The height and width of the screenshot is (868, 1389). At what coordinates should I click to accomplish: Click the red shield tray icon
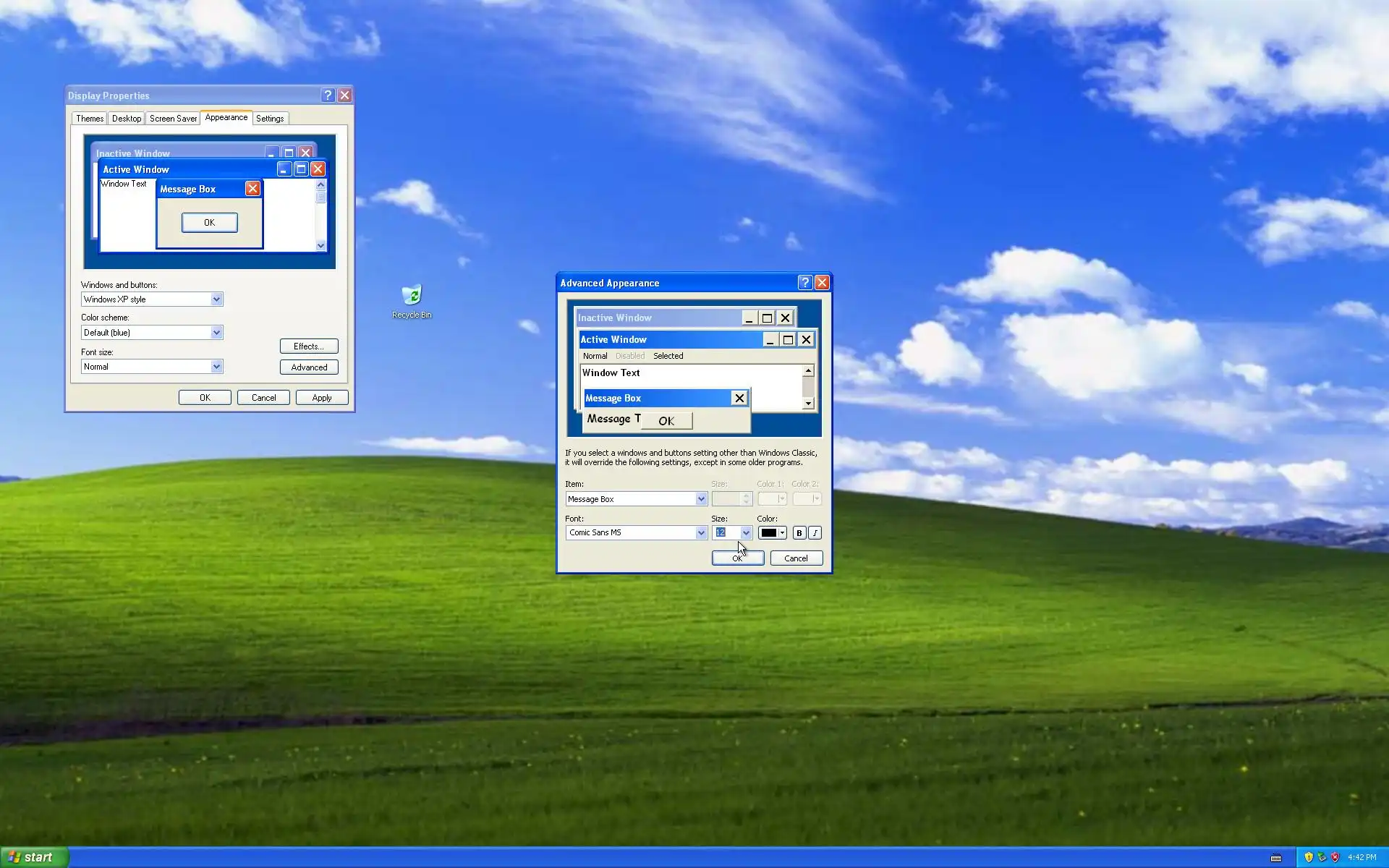point(1335,857)
